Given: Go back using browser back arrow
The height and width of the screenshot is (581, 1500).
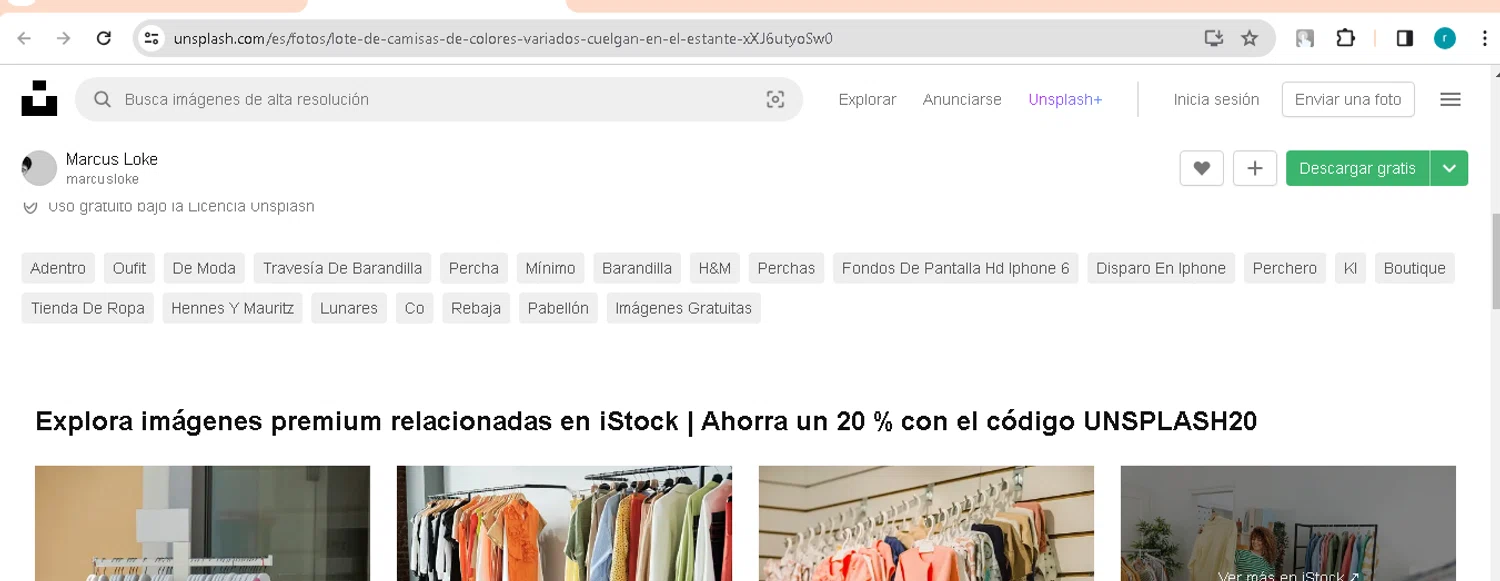Looking at the screenshot, I should [24, 38].
